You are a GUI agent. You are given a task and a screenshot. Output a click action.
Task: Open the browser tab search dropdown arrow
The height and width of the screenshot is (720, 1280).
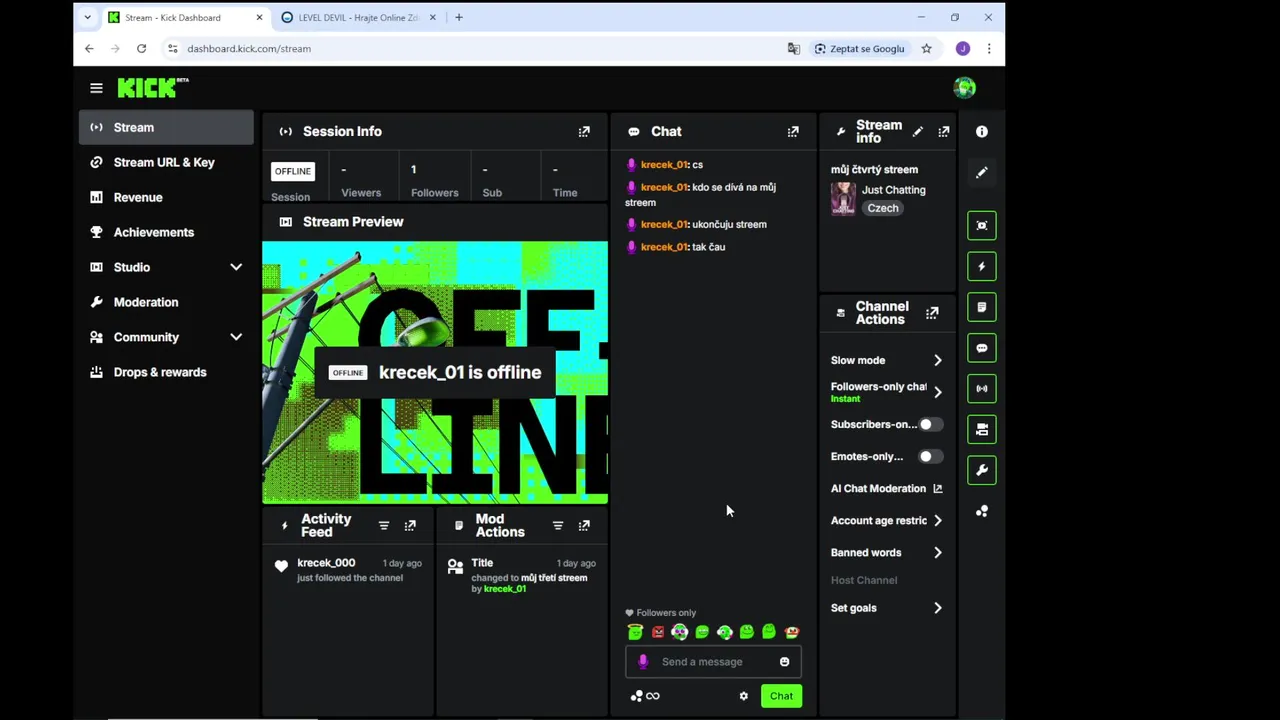pos(88,17)
